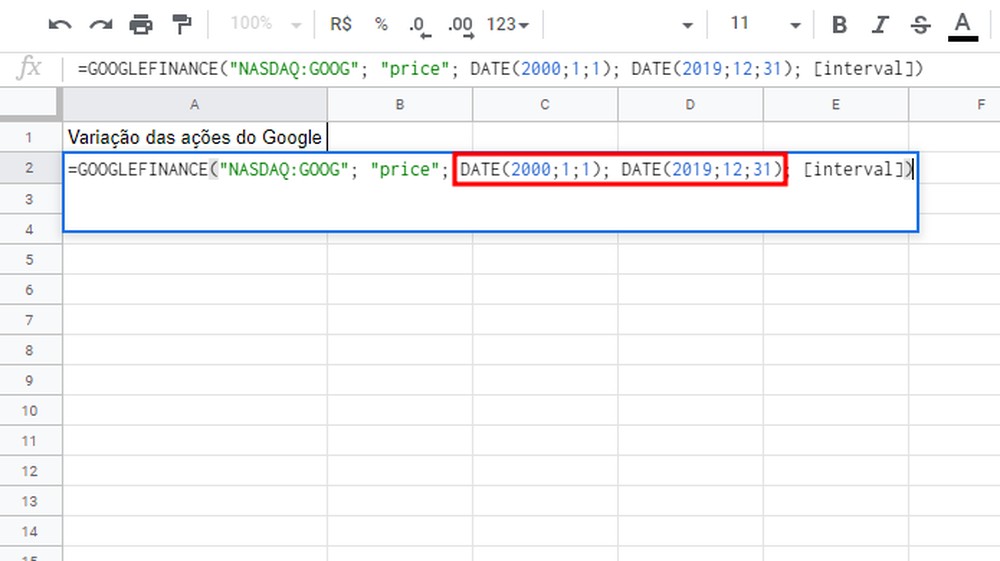Image resolution: width=1000 pixels, height=561 pixels.
Task: Select column C header
Action: [x=545, y=105]
